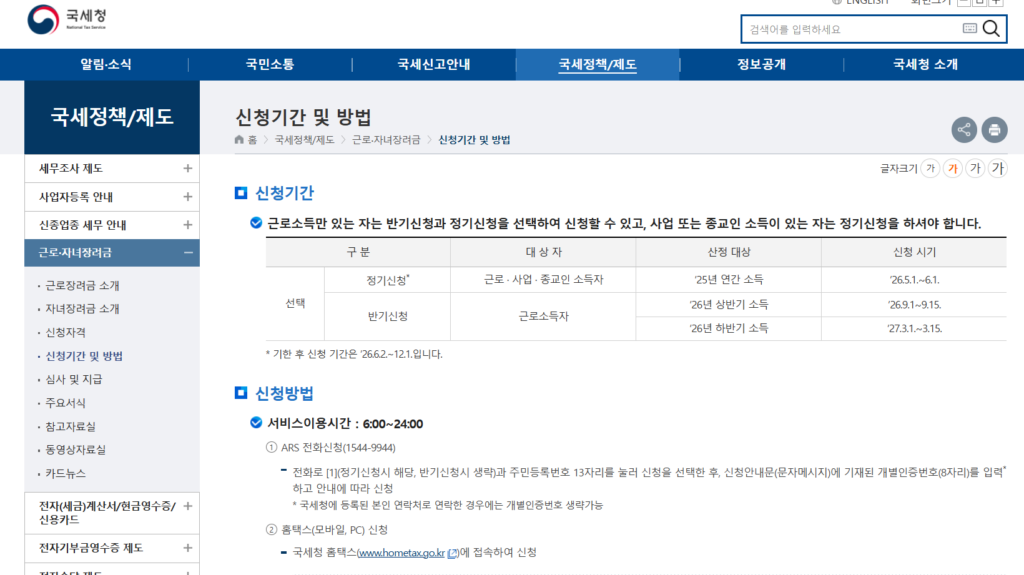
Task: Expand the 세무조사 제도 sidebar section
Action: pos(187,168)
